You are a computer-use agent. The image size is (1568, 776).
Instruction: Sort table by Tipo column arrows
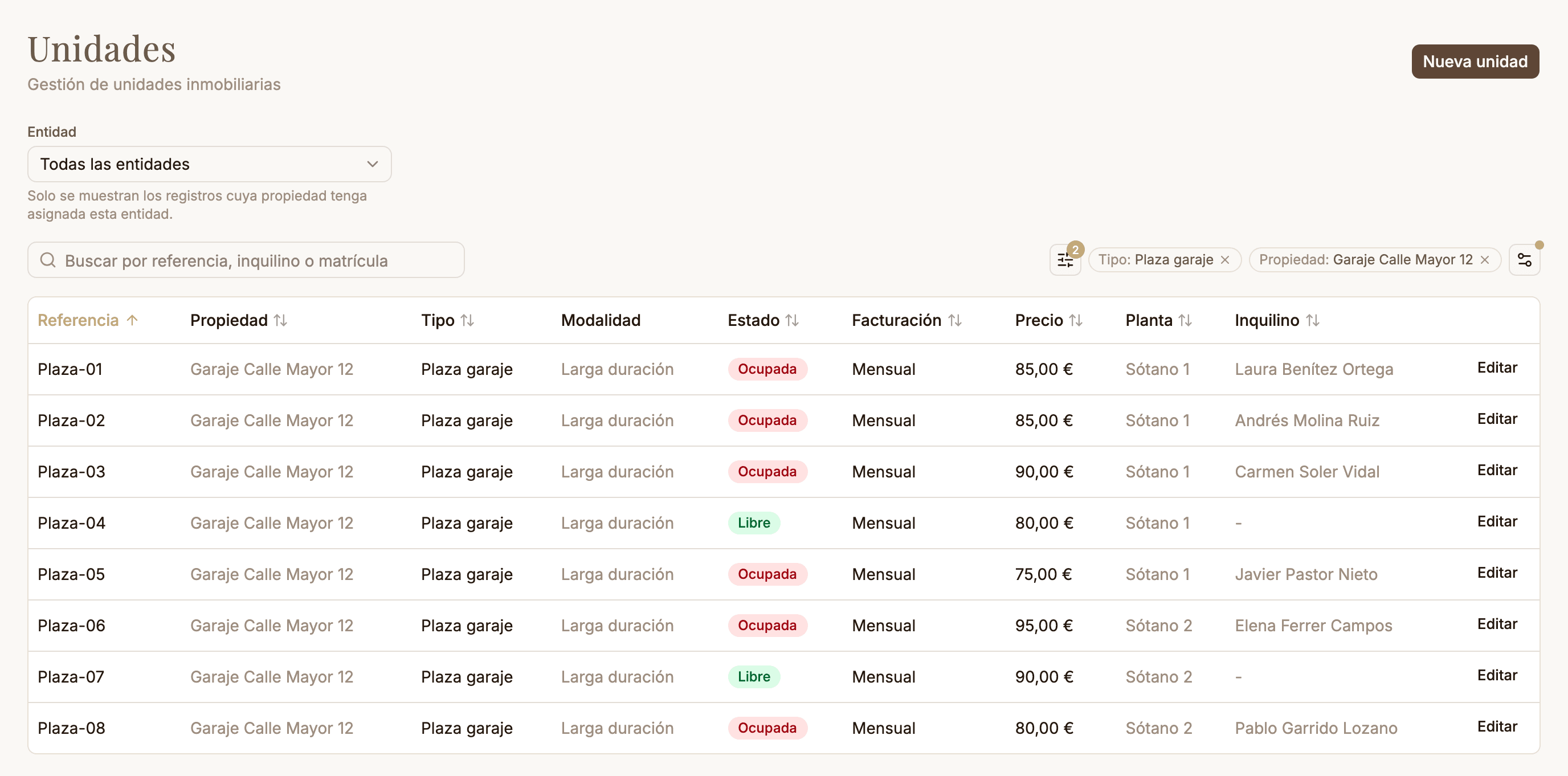(467, 320)
